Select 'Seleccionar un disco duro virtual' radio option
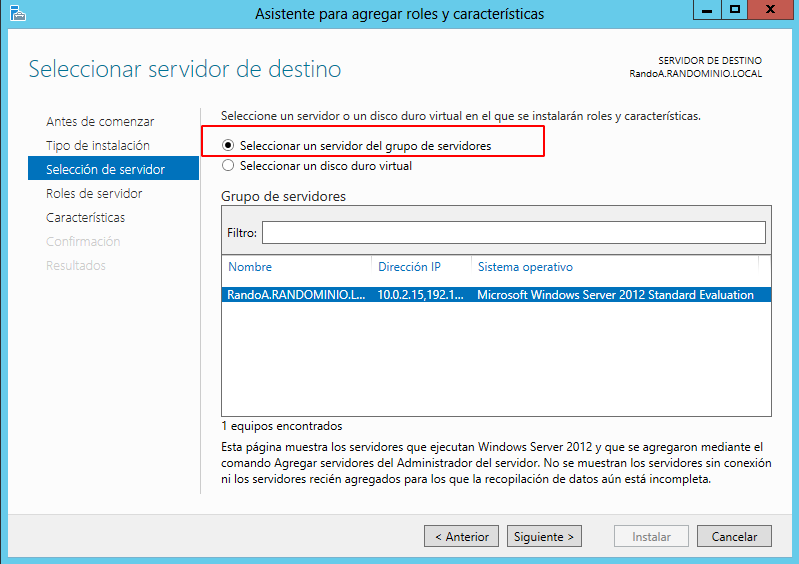The width and height of the screenshot is (799, 564). pyautogui.click(x=228, y=166)
